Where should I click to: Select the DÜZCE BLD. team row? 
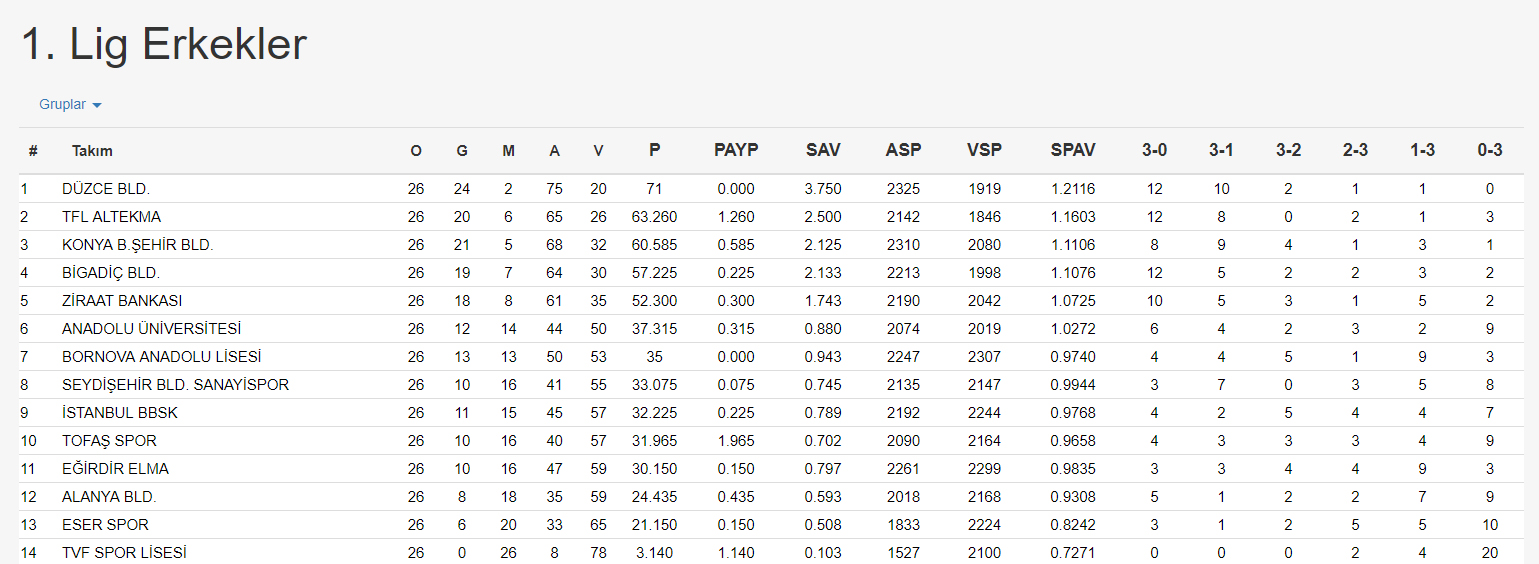click(x=106, y=189)
